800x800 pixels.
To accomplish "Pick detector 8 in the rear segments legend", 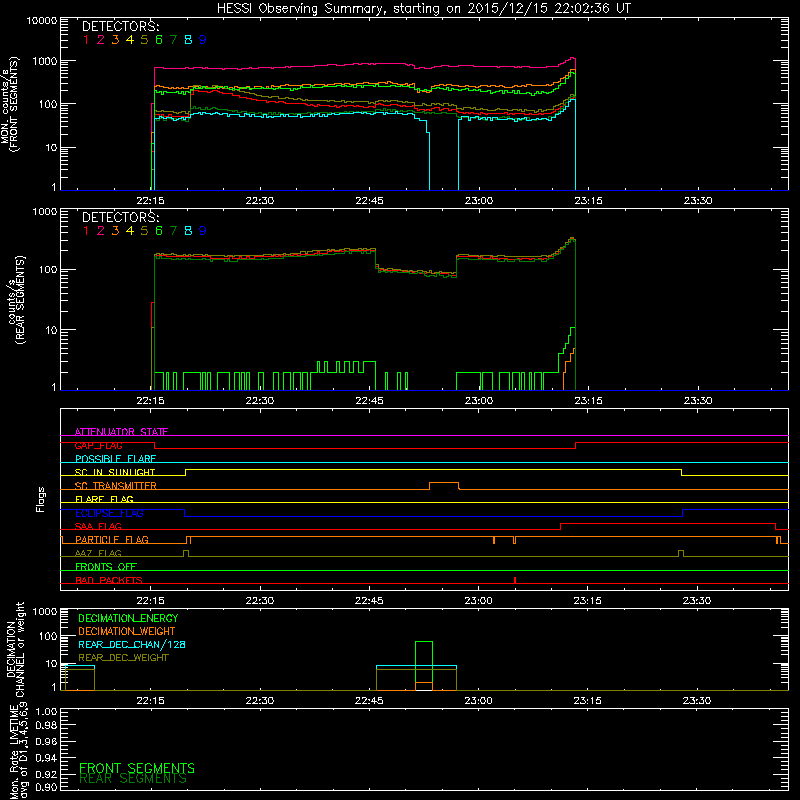I will point(188,231).
